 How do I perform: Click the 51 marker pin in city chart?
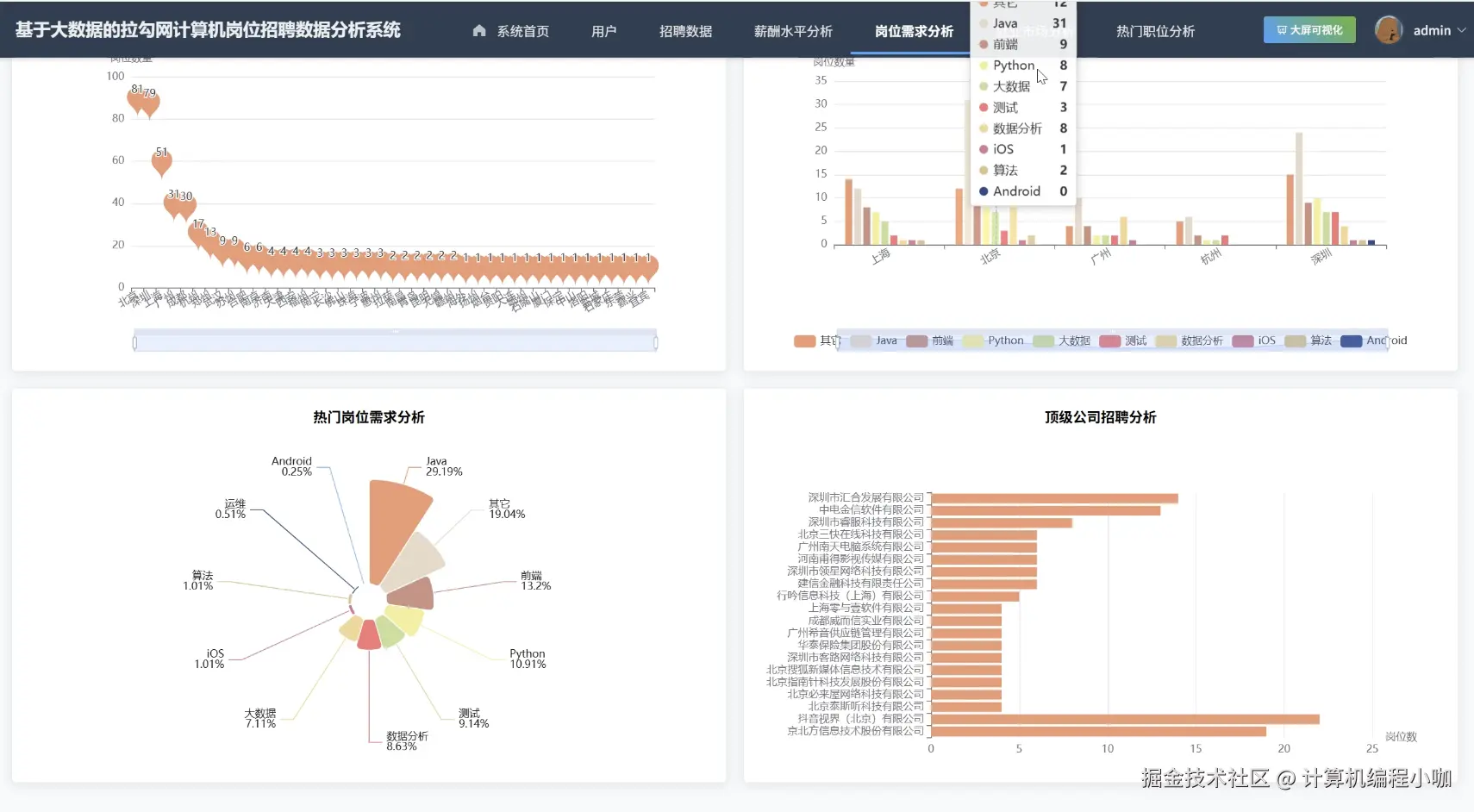tap(161, 162)
